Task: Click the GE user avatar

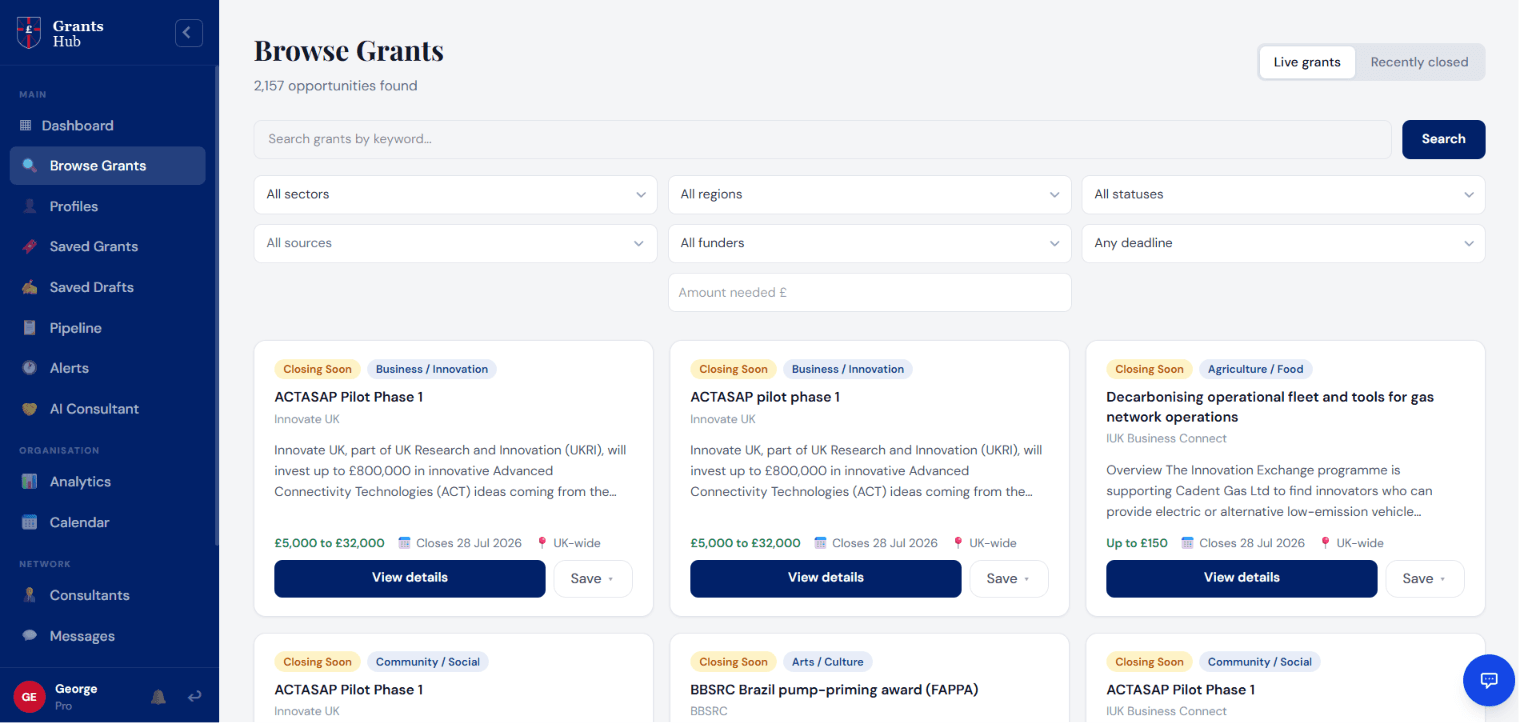Action: pyautogui.click(x=29, y=696)
